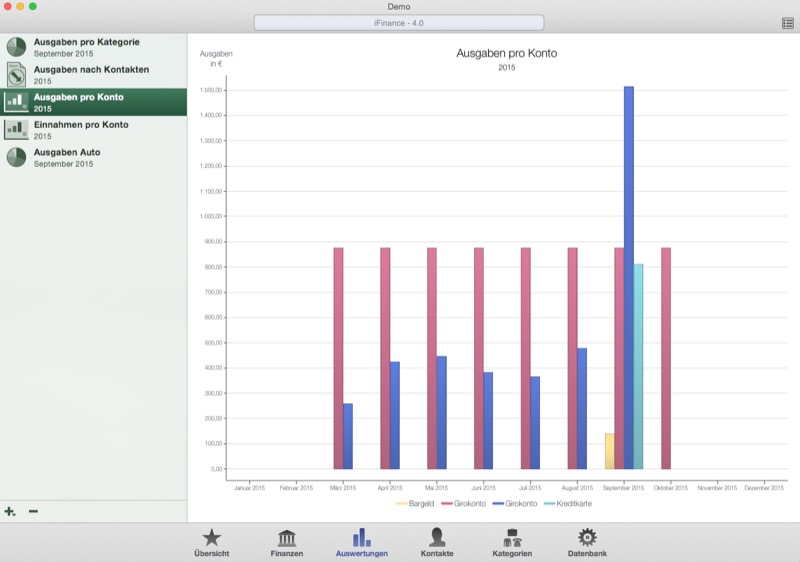Click the iFinance - 4.0 title field
The image size is (800, 562).
(x=398, y=23)
